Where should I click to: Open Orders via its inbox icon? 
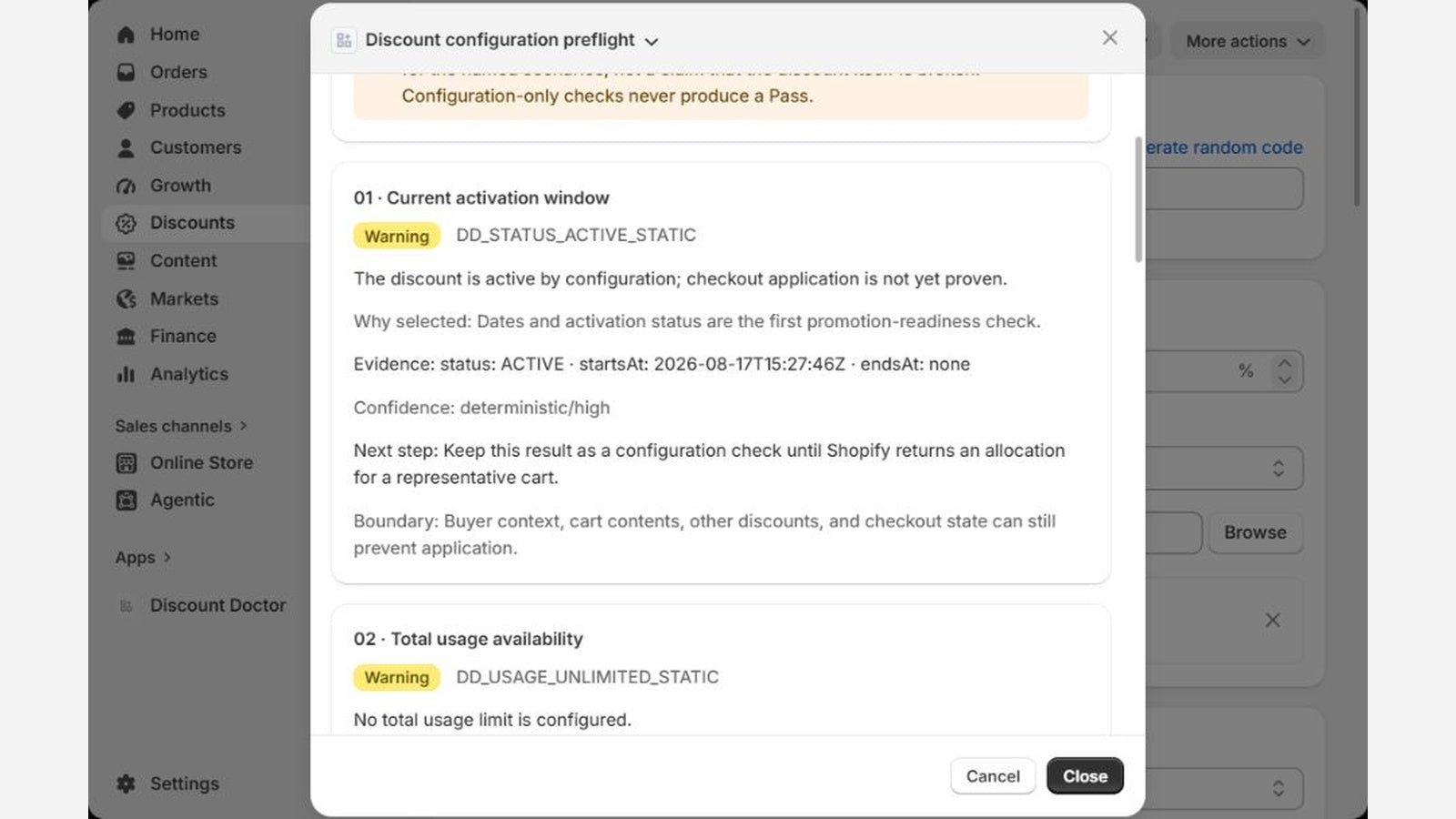pos(126,72)
